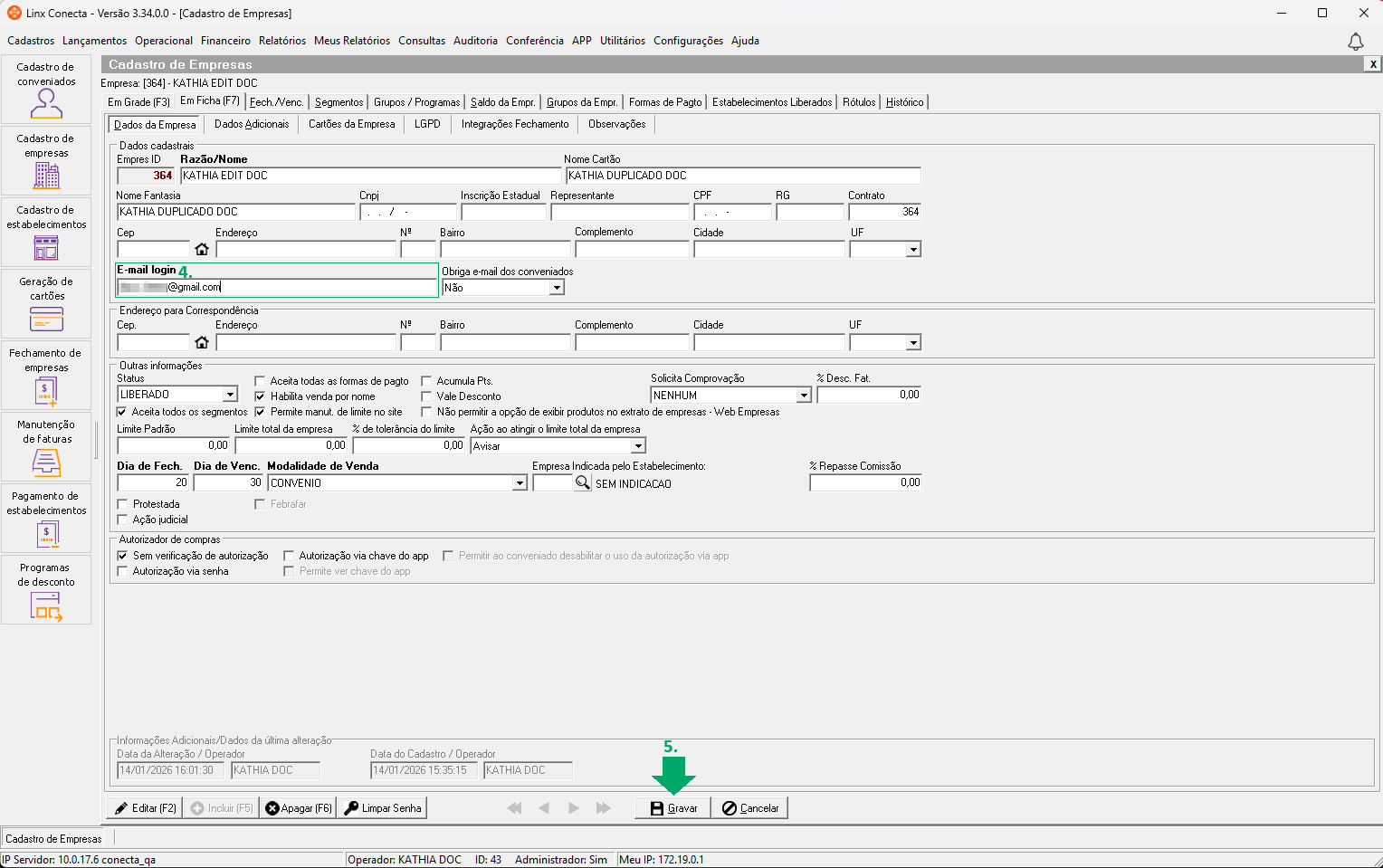
Task: Open Cadastro de empresas sidebar icon
Action: click(x=46, y=160)
